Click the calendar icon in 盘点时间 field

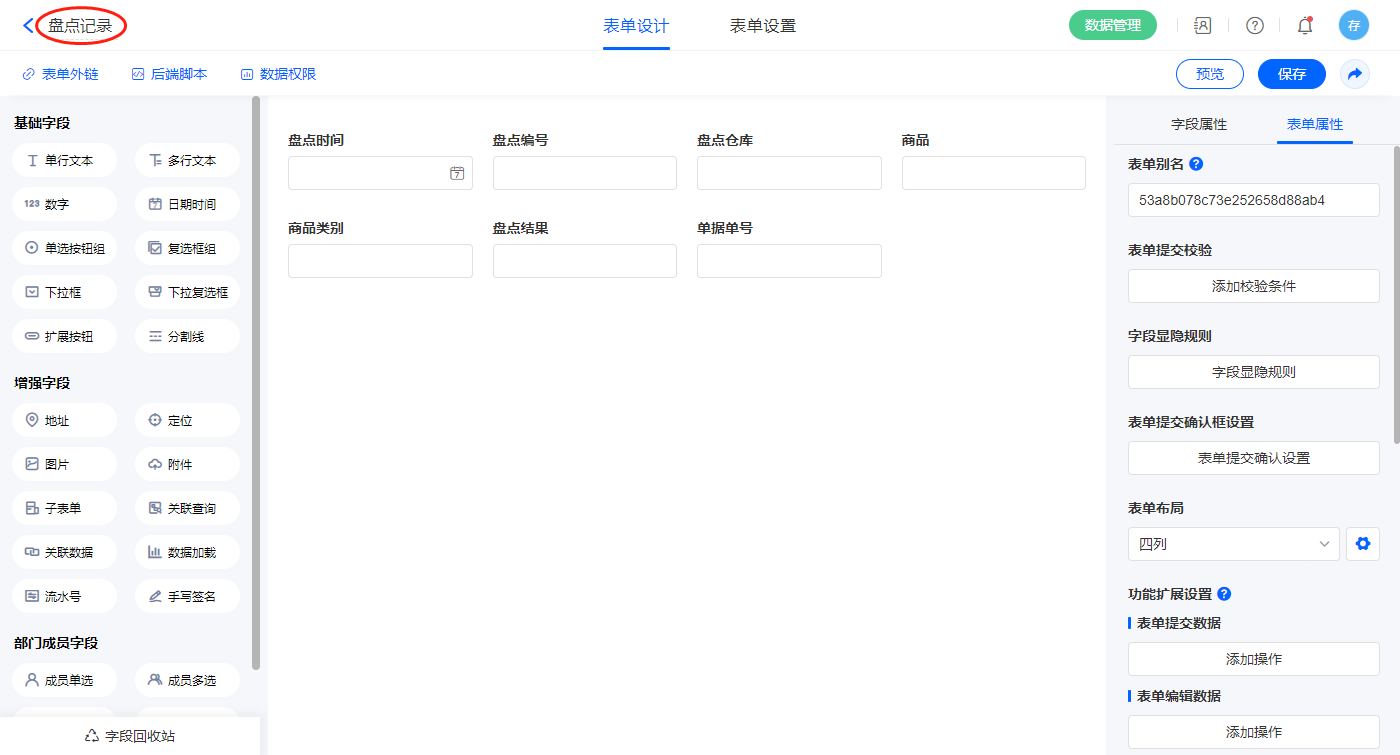point(457,173)
